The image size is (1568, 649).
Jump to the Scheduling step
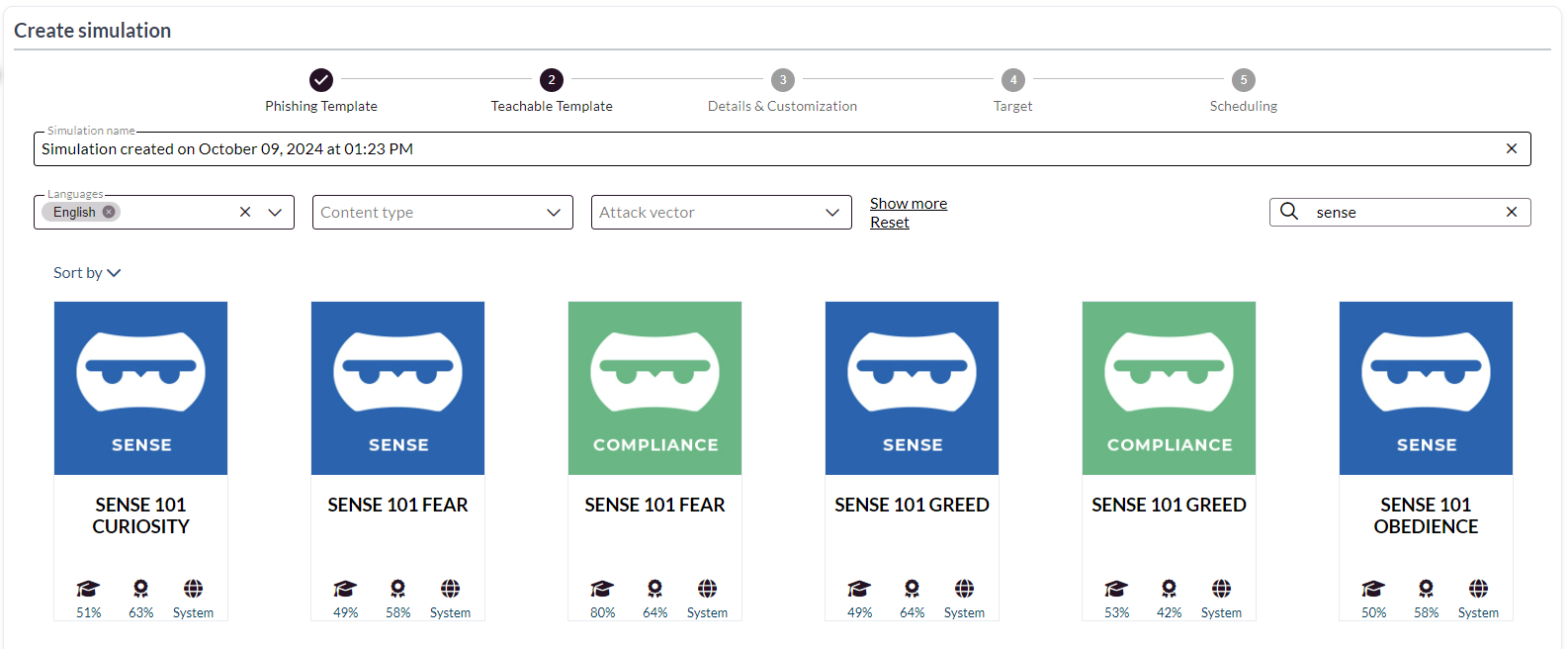tap(1243, 80)
